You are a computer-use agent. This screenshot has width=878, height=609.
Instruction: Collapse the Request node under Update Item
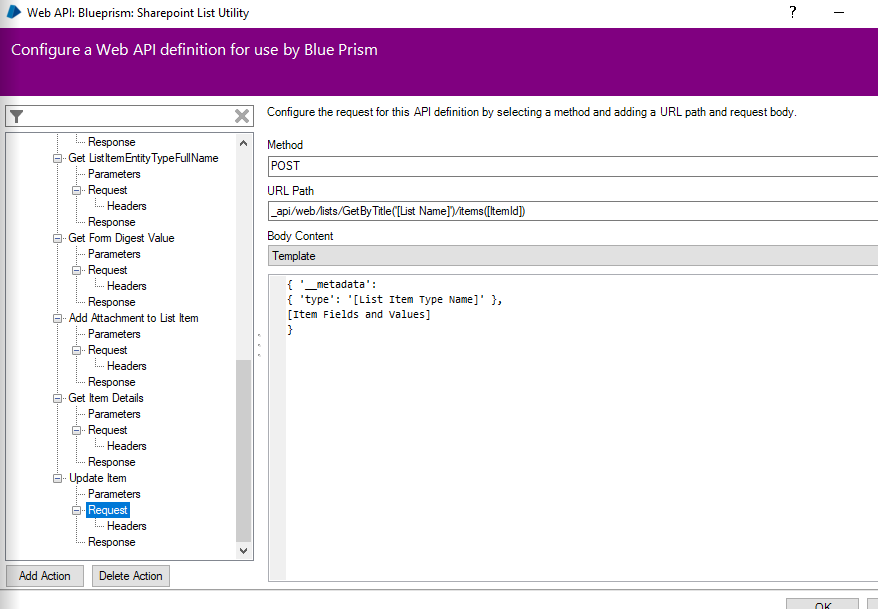77,510
